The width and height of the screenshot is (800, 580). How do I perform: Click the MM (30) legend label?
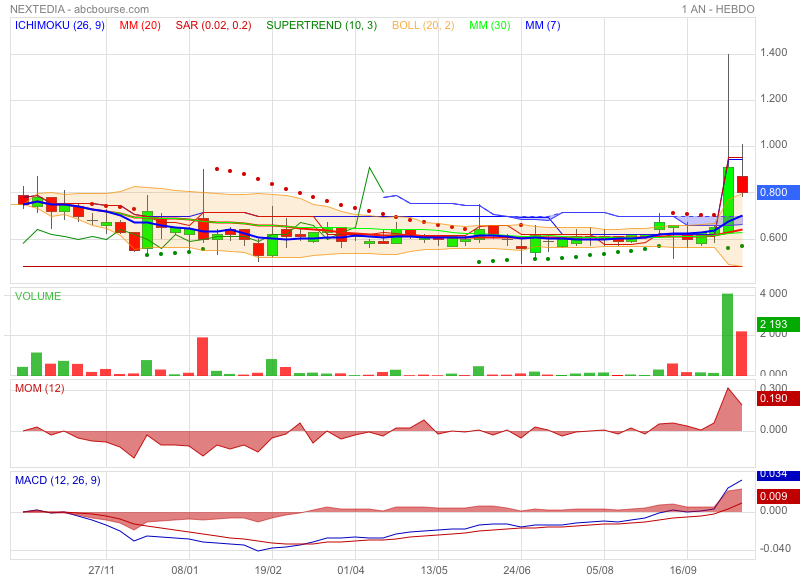coord(489,26)
